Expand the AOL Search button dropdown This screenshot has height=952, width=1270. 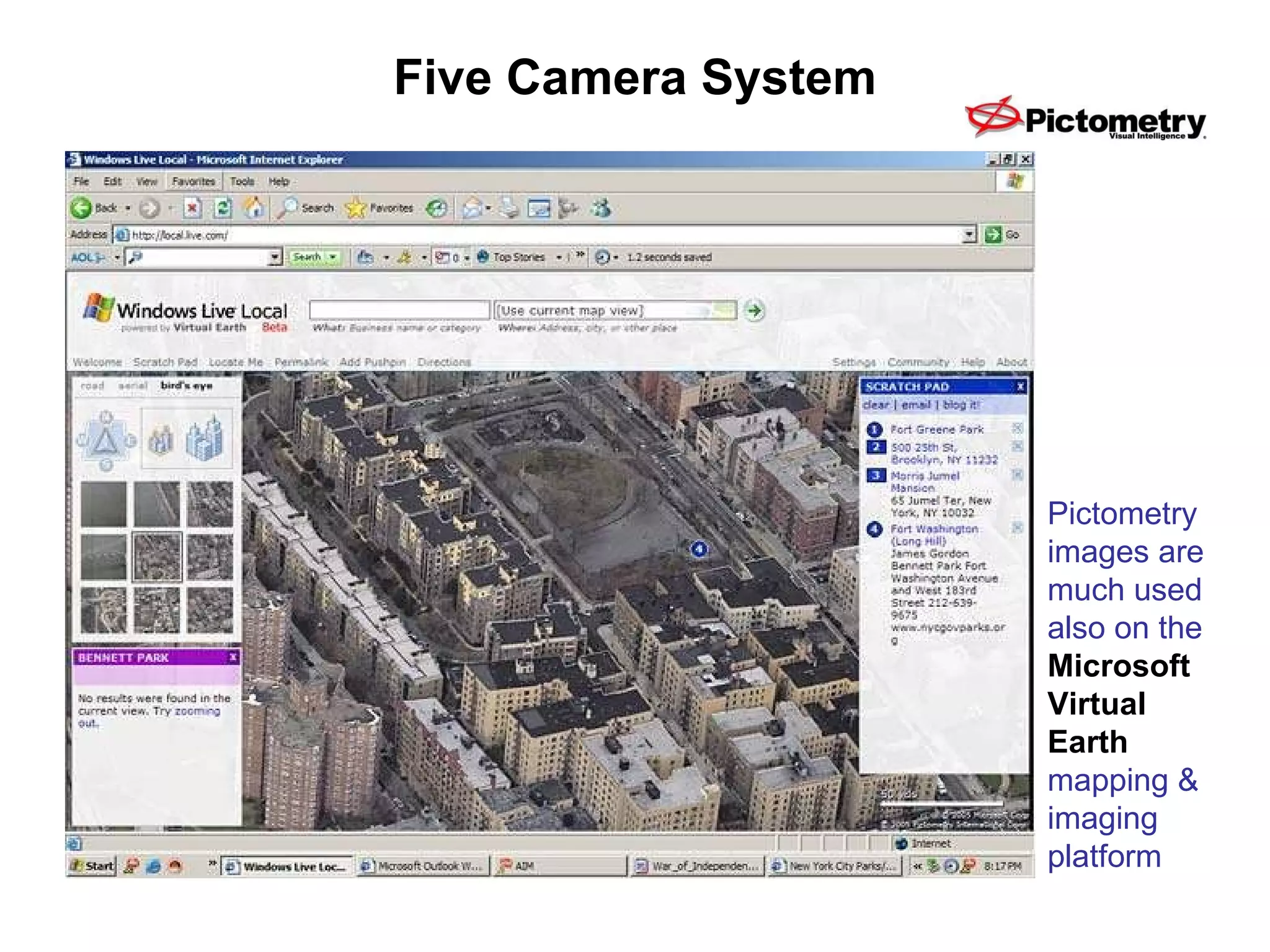tap(334, 257)
